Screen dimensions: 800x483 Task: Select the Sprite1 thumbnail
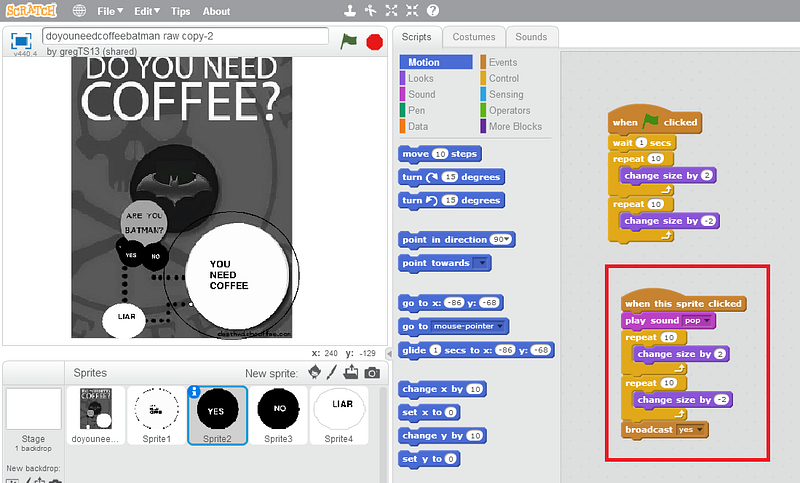coord(157,415)
